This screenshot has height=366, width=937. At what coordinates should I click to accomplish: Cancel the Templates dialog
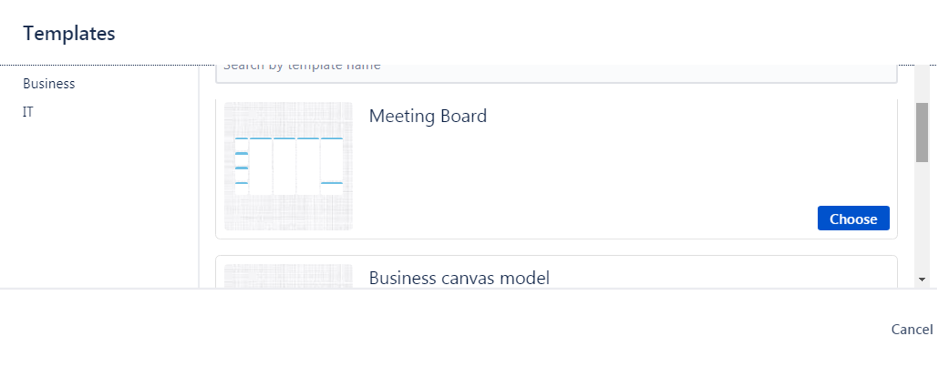point(911,330)
